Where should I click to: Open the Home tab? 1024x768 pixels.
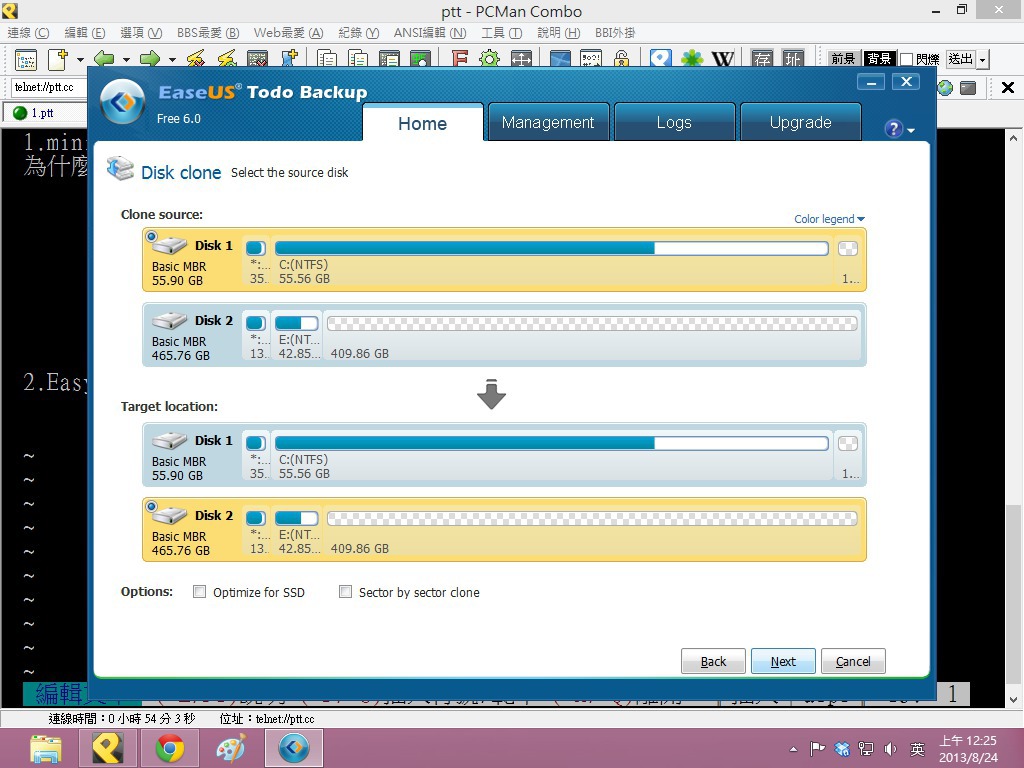pyautogui.click(x=423, y=123)
